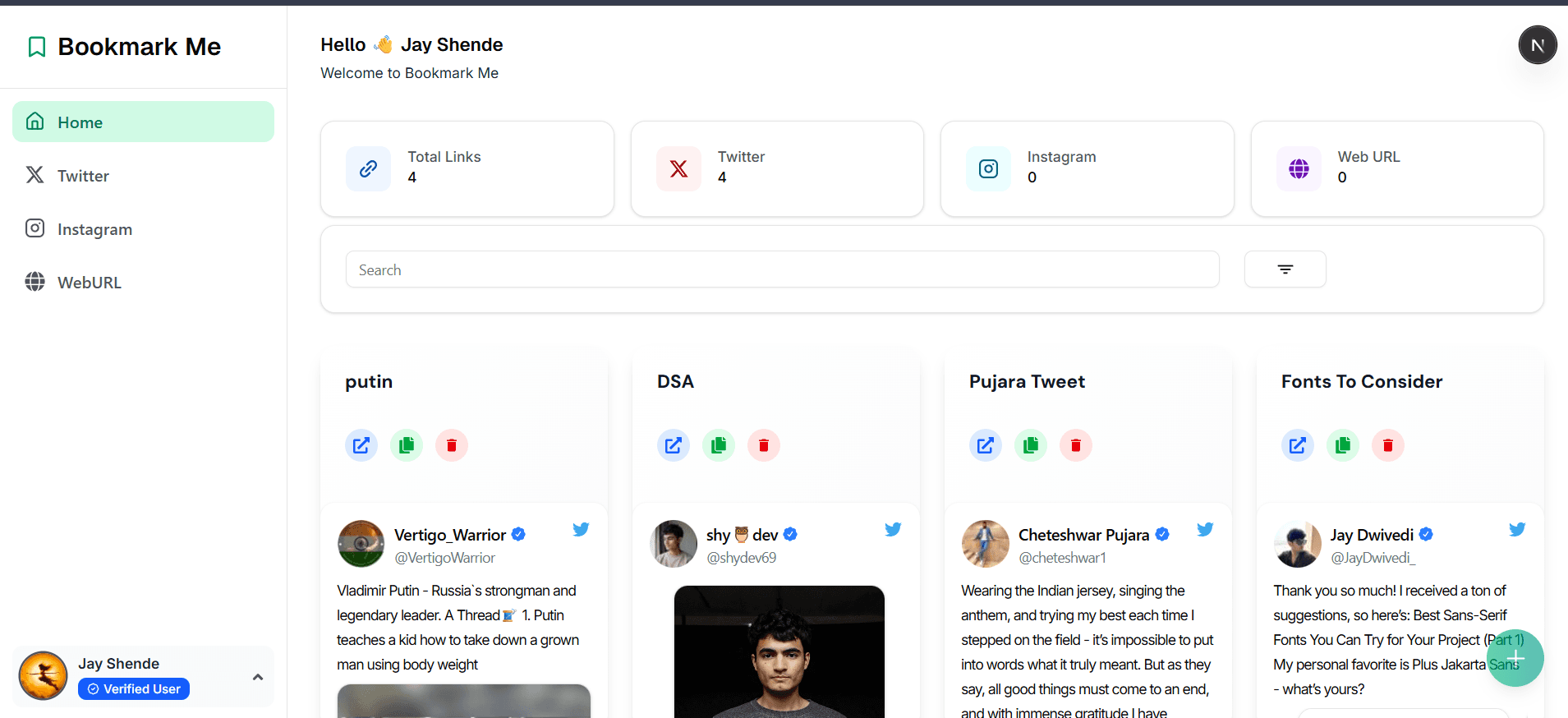Click the Total Links chain icon
The width and height of the screenshot is (1568, 718).
pyautogui.click(x=368, y=168)
